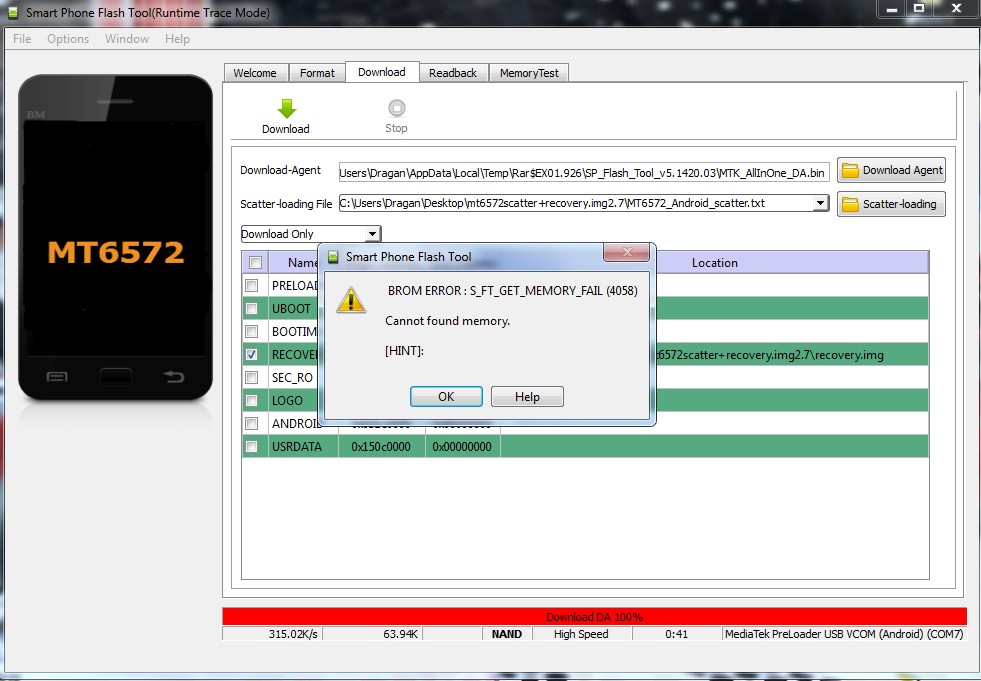Click the MT6572 phone screen image
This screenshot has height=681, width=981.
115,238
